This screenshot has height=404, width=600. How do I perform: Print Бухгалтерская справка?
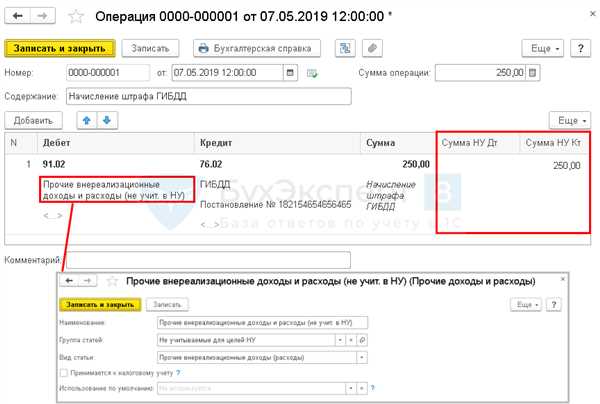(257, 49)
